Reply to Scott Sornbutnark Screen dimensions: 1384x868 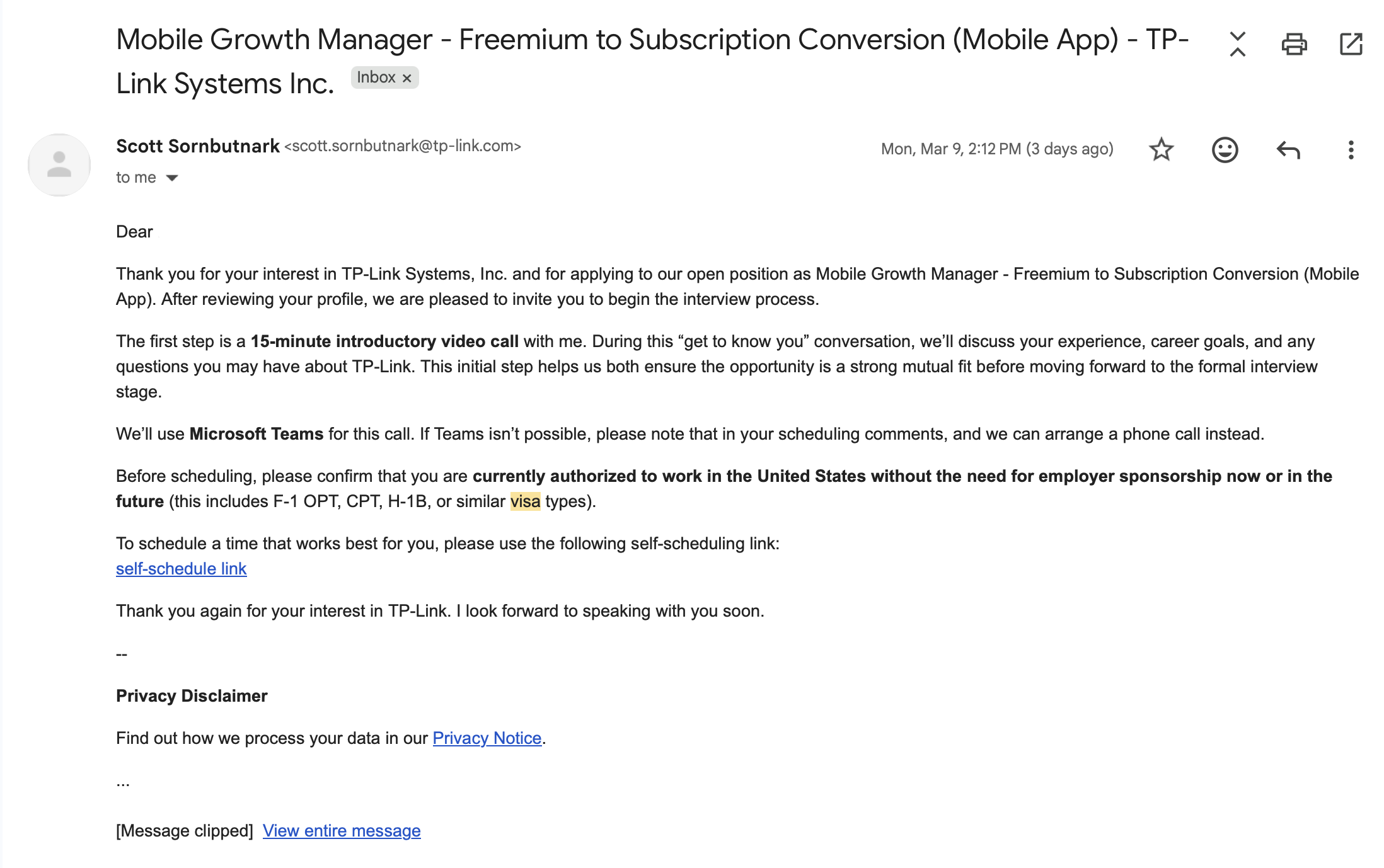[1288, 149]
